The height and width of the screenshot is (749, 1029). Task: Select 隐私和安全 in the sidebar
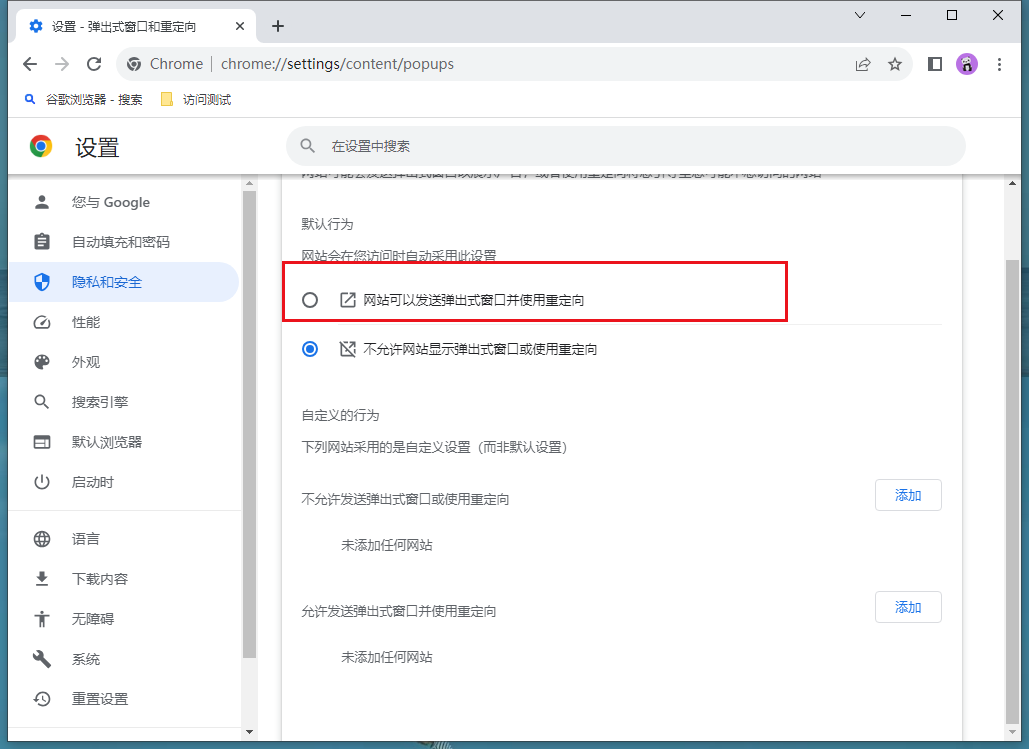[124, 282]
